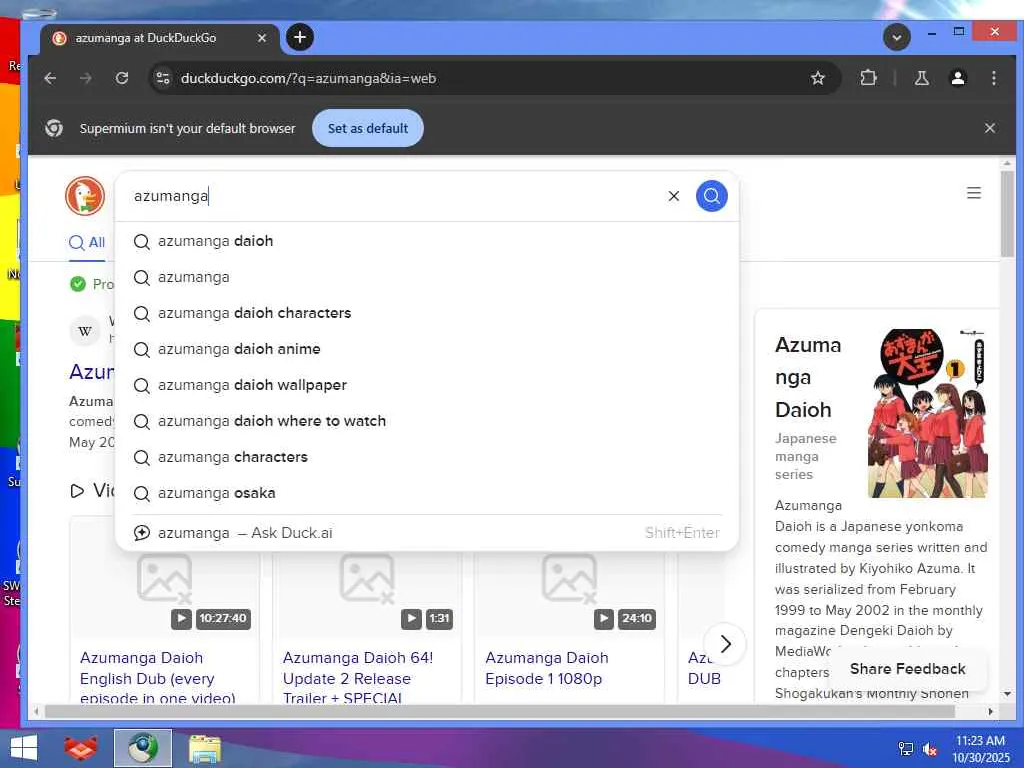Viewport: 1024px width, 768px height.
Task: Click the Wikipedia W result icon
Action: (x=85, y=331)
